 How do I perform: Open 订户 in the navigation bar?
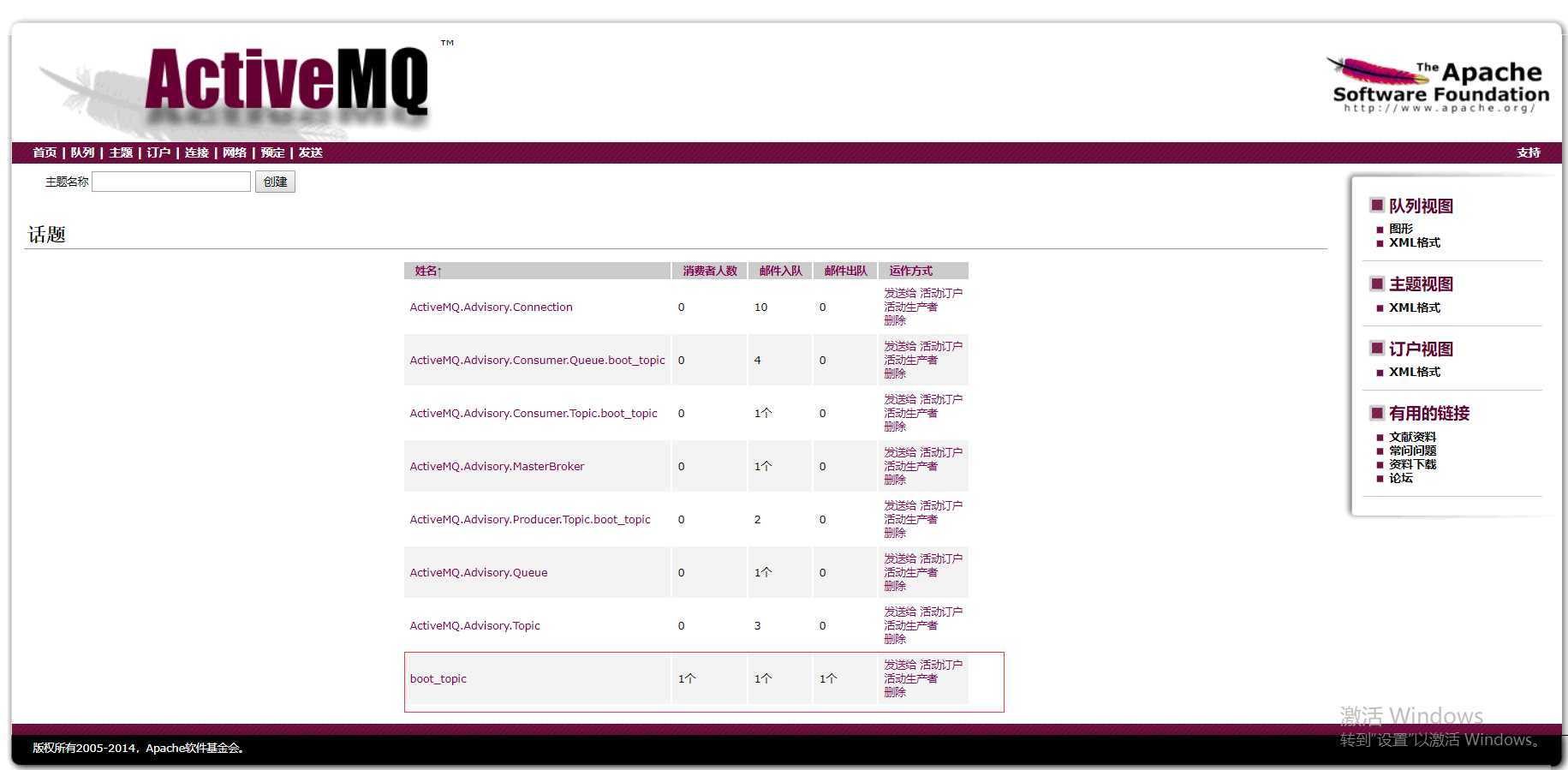click(x=158, y=152)
